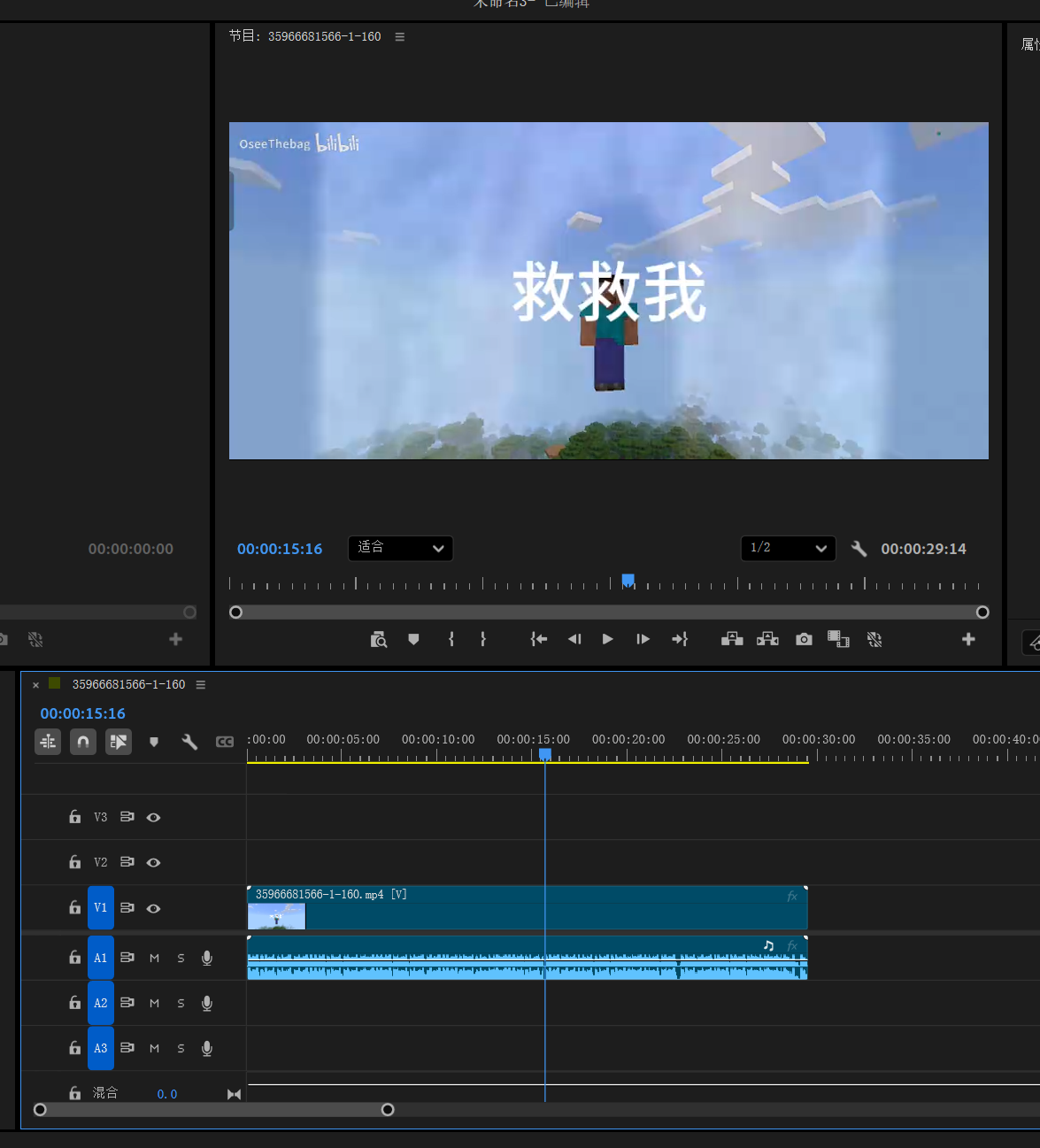The image size is (1040, 1148).
Task: Toggle Snap magnet in the timeline
Action: (82, 742)
